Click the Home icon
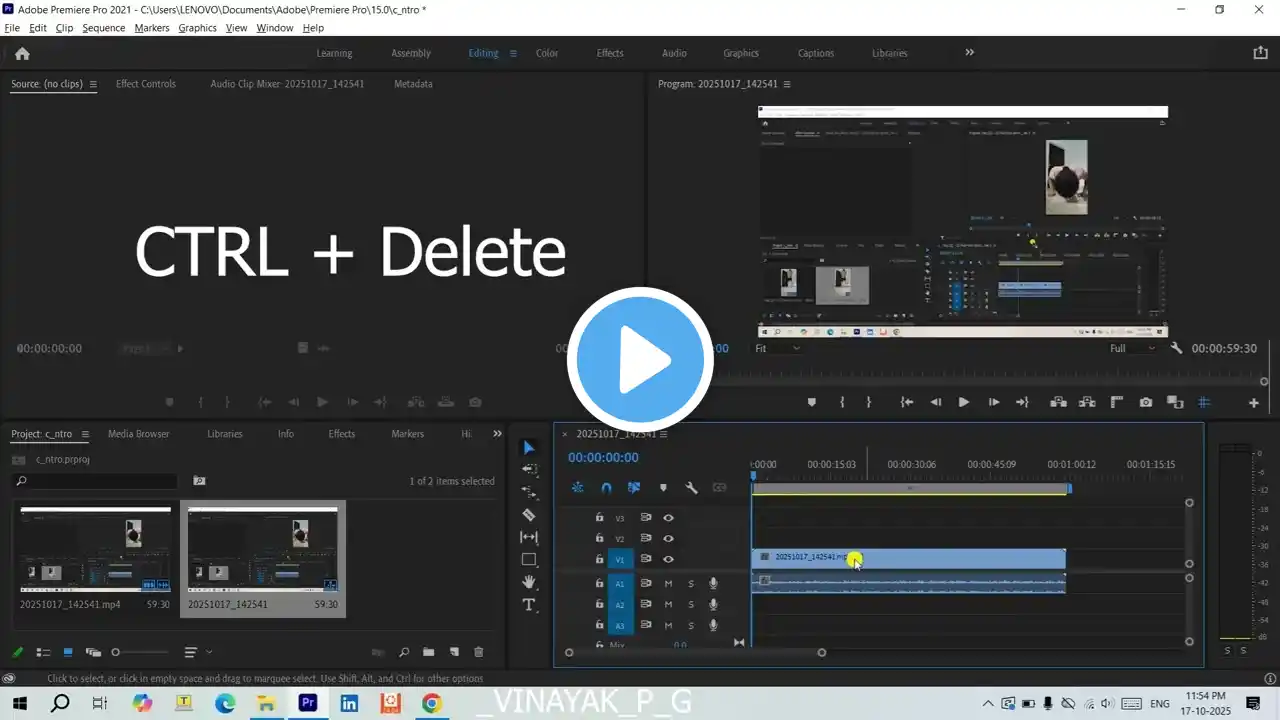Image resolution: width=1280 pixels, height=720 pixels. pyautogui.click(x=22, y=54)
